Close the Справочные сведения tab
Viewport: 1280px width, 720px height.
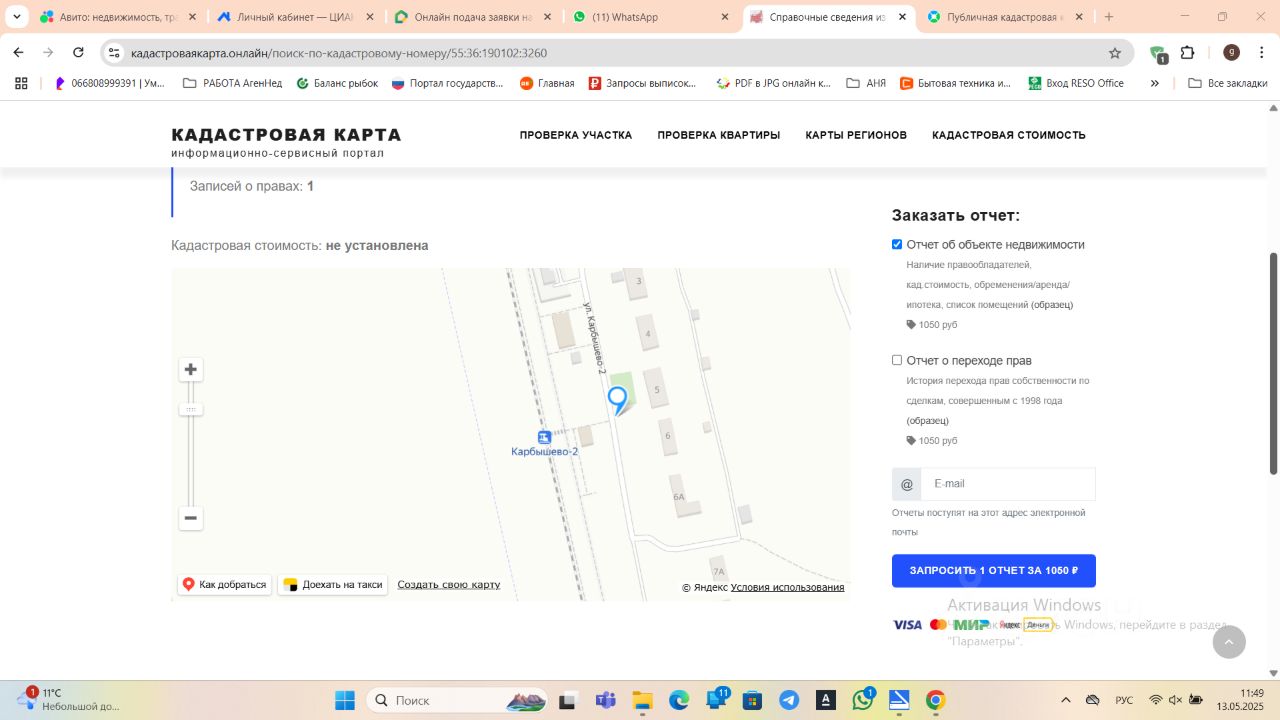[902, 17]
